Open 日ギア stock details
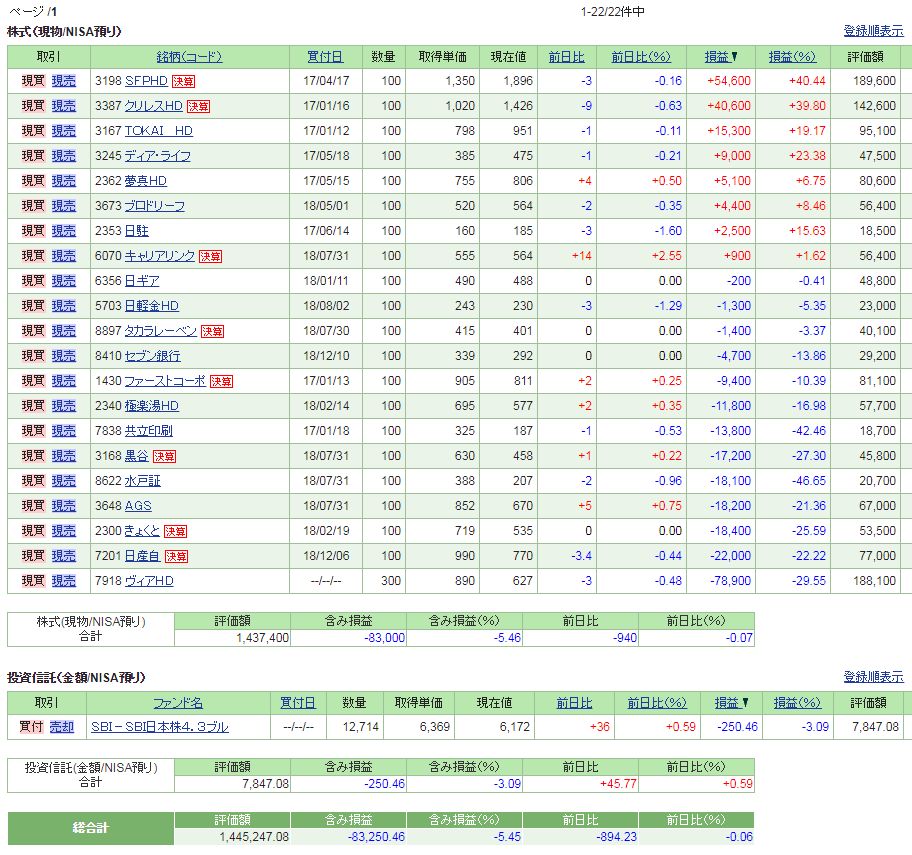The height and width of the screenshot is (855, 912). point(142,281)
